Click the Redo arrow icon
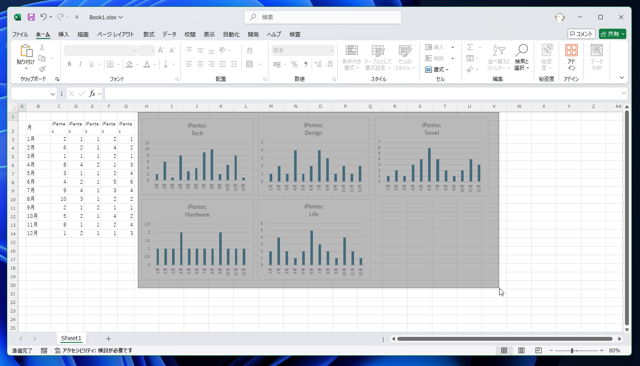This screenshot has height=366, width=640. 60,17
